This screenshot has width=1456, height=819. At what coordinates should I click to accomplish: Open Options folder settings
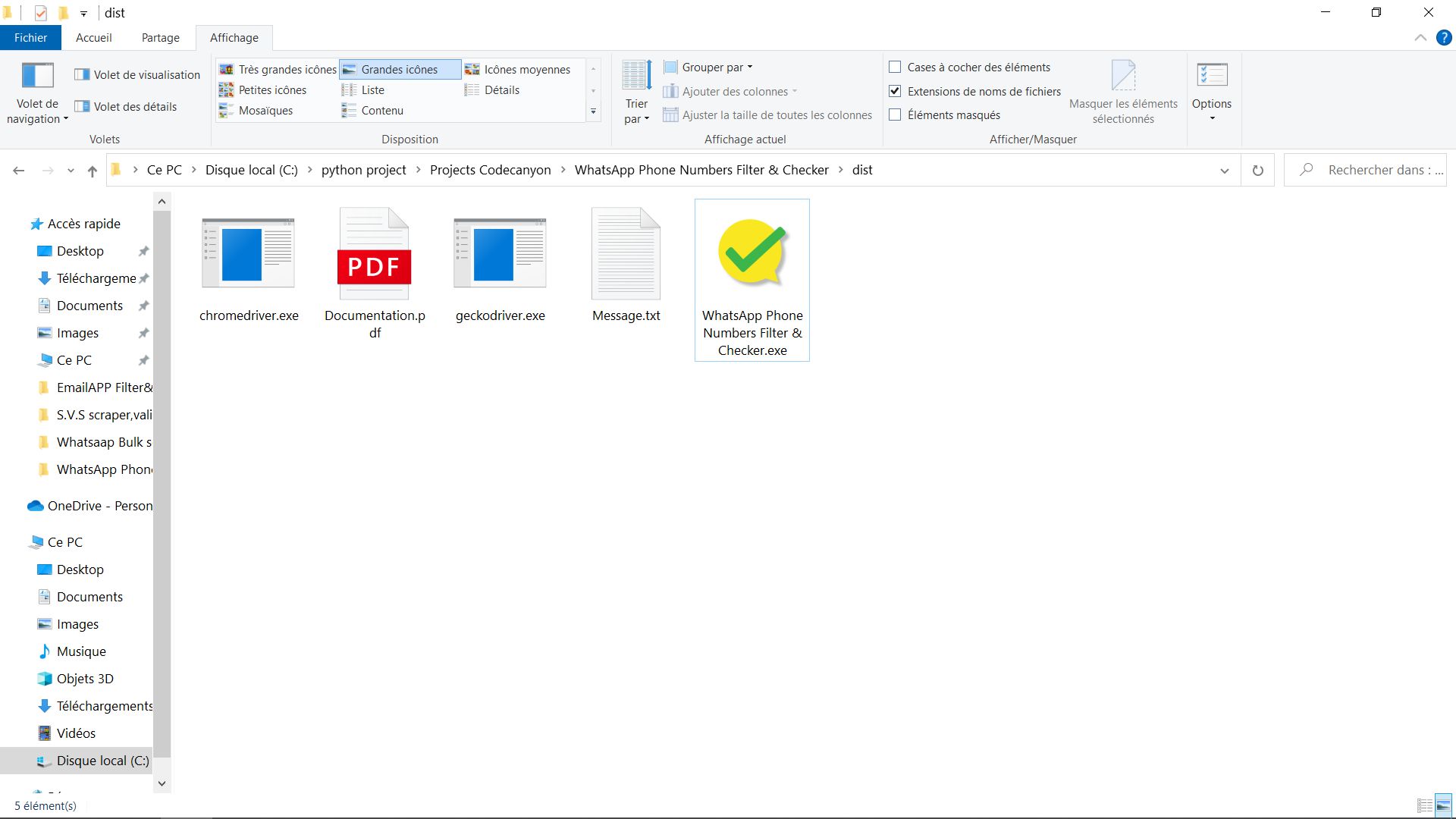tap(1212, 92)
